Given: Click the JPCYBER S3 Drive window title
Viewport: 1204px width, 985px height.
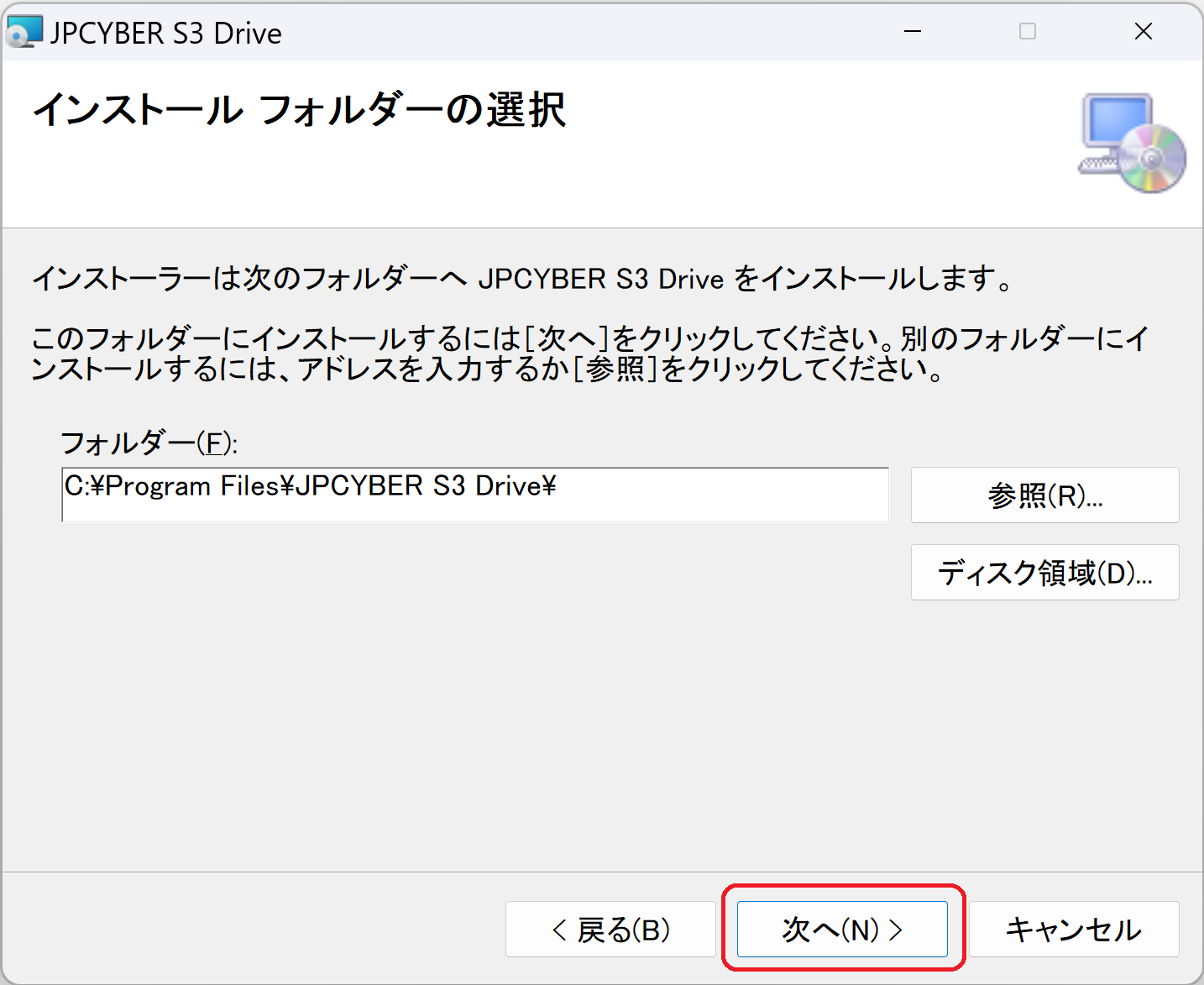Looking at the screenshot, I should [166, 33].
